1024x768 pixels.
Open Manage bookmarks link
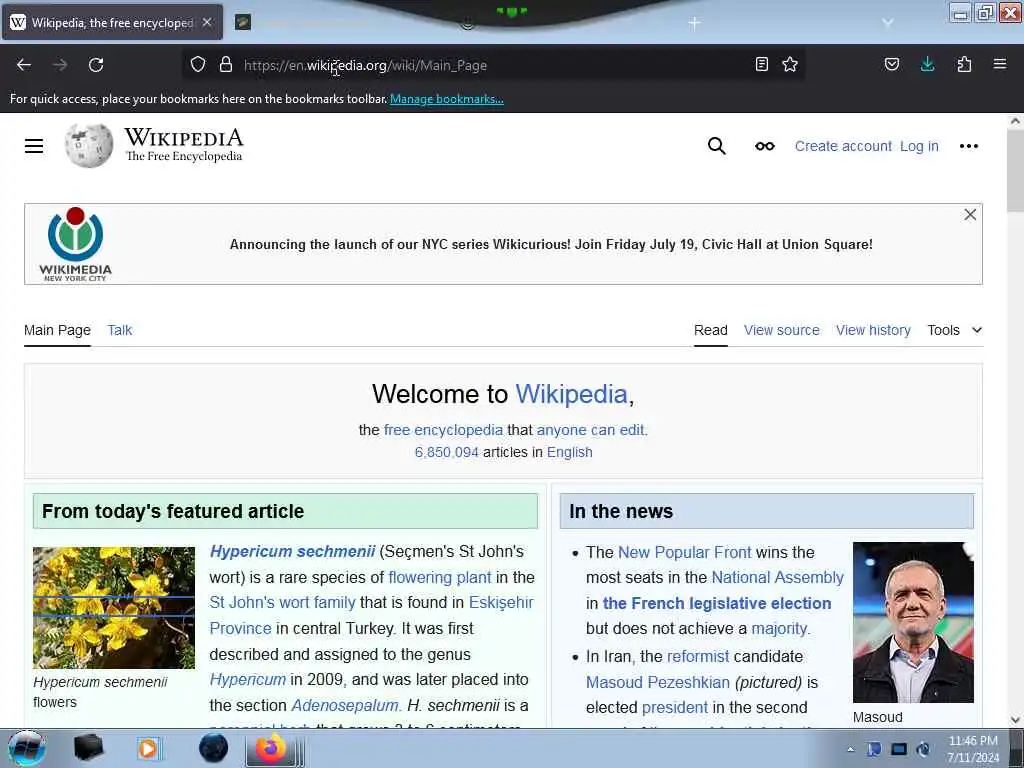click(447, 99)
